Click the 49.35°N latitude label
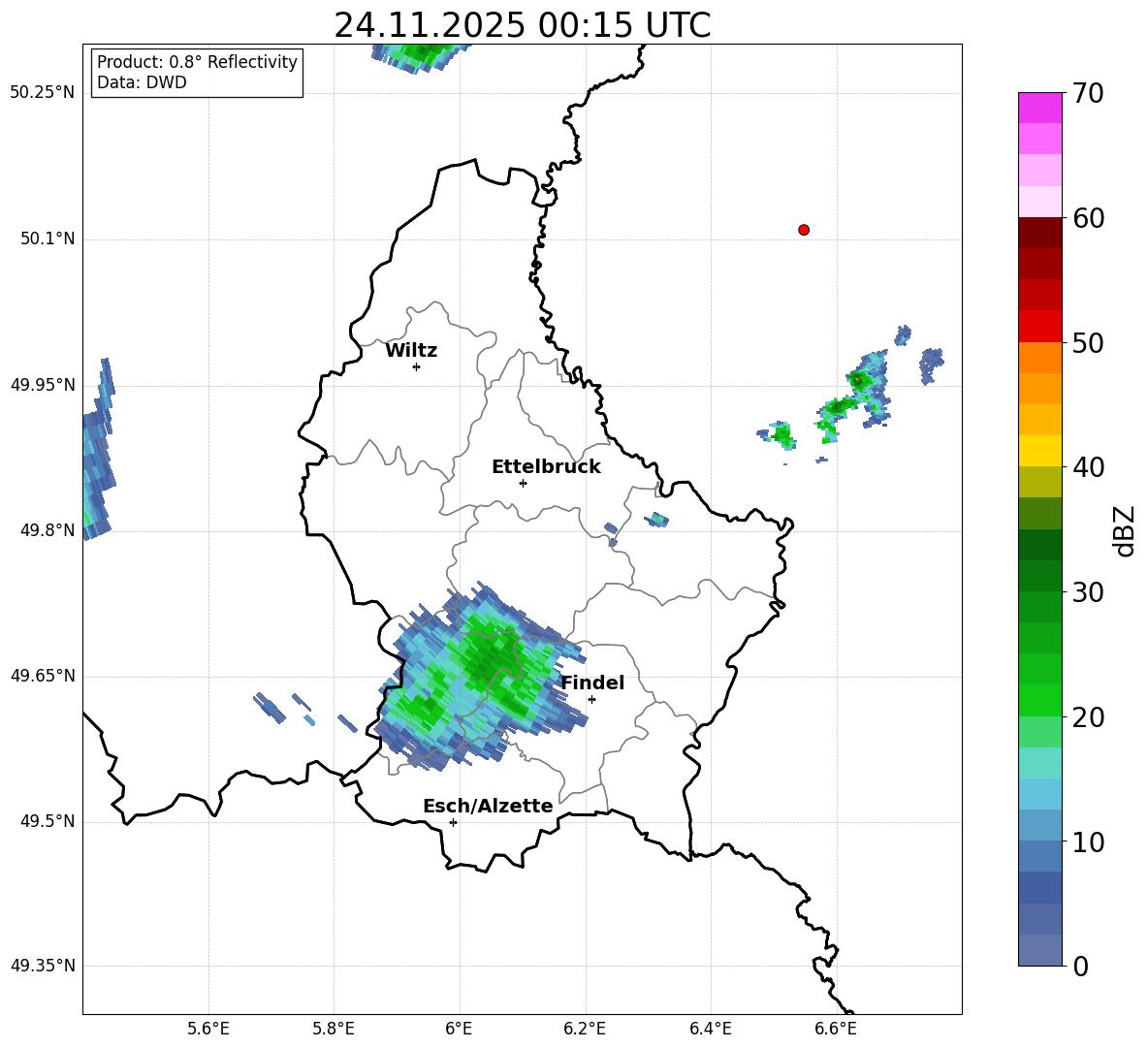The height and width of the screenshot is (1048, 1148). tap(43, 966)
